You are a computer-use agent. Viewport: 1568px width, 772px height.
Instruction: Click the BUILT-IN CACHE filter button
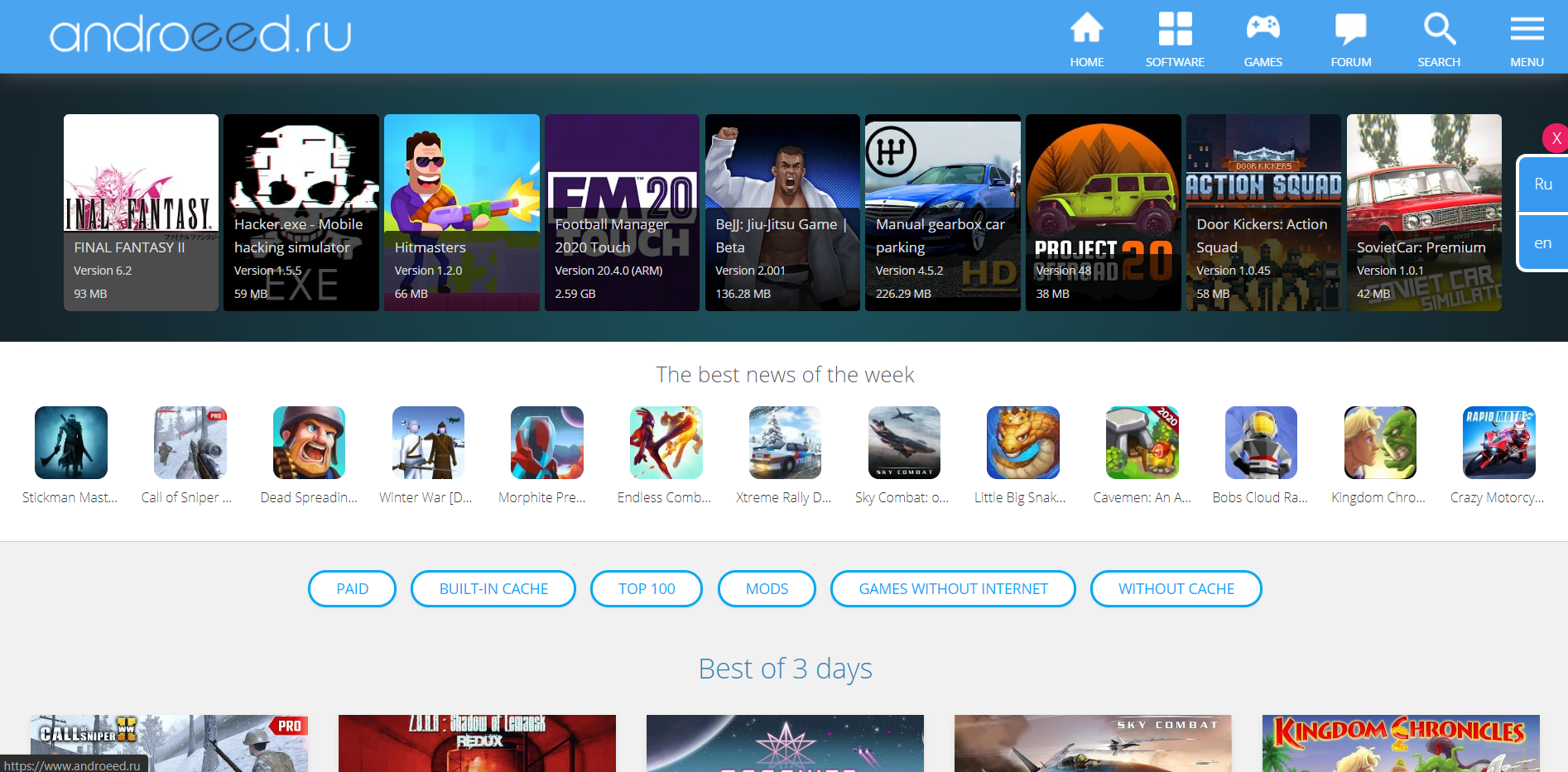coord(493,588)
